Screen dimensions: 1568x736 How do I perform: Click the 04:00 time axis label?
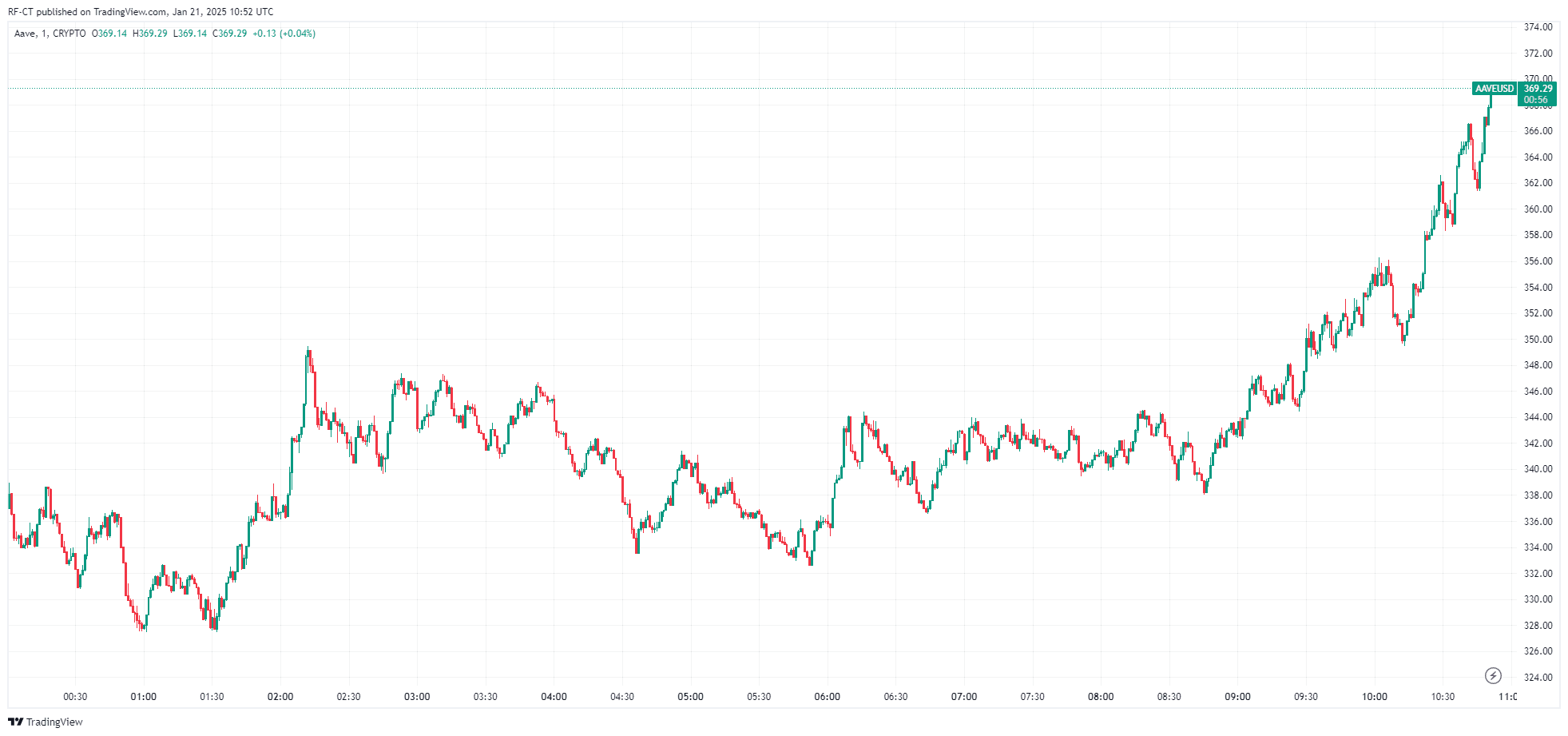(x=554, y=697)
